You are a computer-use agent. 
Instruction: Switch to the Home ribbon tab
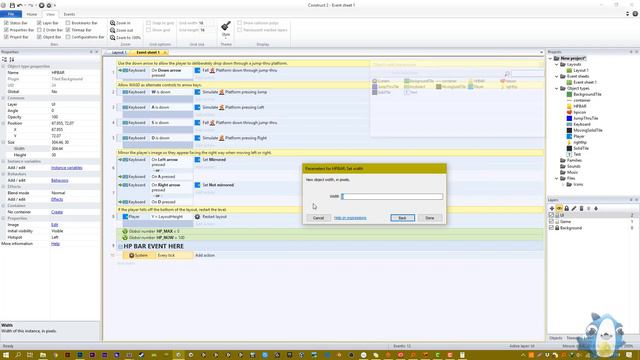click(x=31, y=14)
